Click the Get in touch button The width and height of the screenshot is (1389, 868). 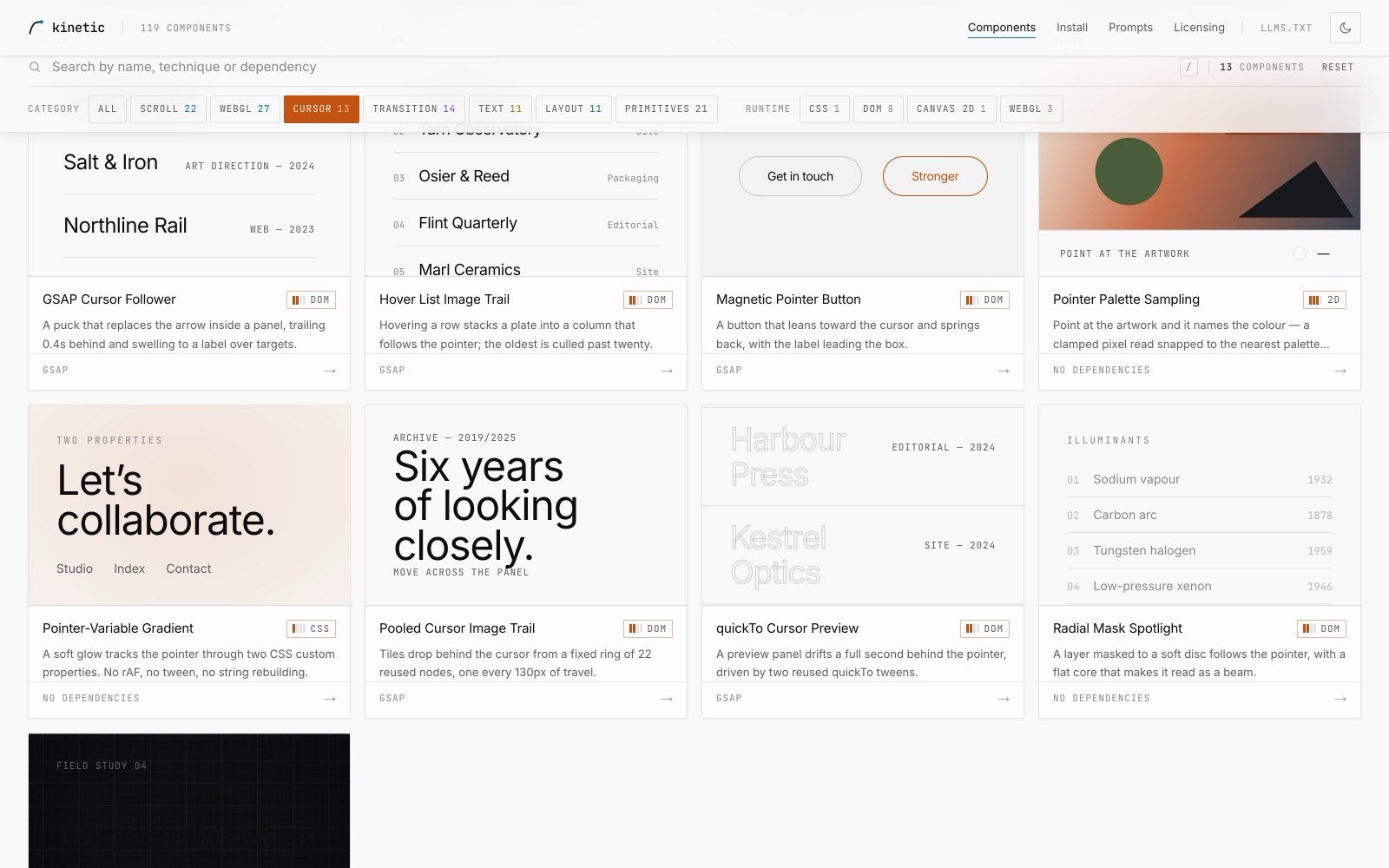point(800,176)
